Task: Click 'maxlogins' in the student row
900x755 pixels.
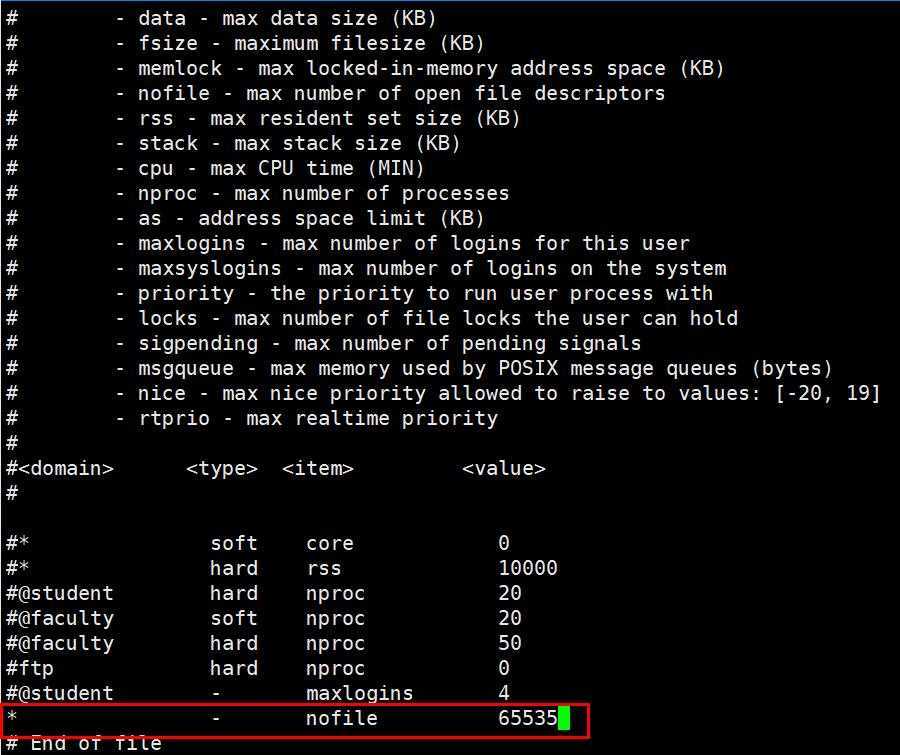Action: click(x=359, y=694)
